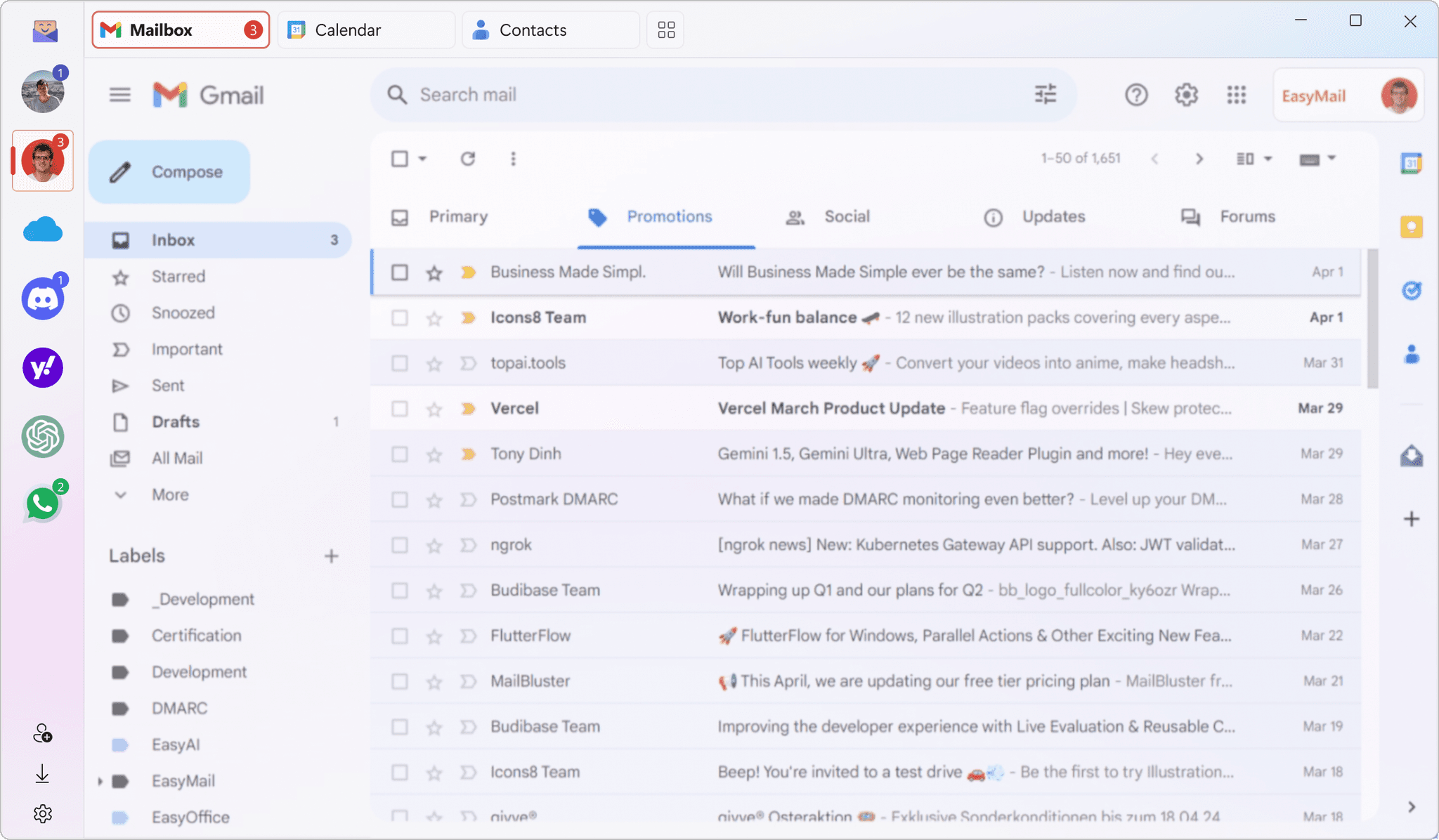
Task: Open Google Tasks side panel icon
Action: point(1411,290)
